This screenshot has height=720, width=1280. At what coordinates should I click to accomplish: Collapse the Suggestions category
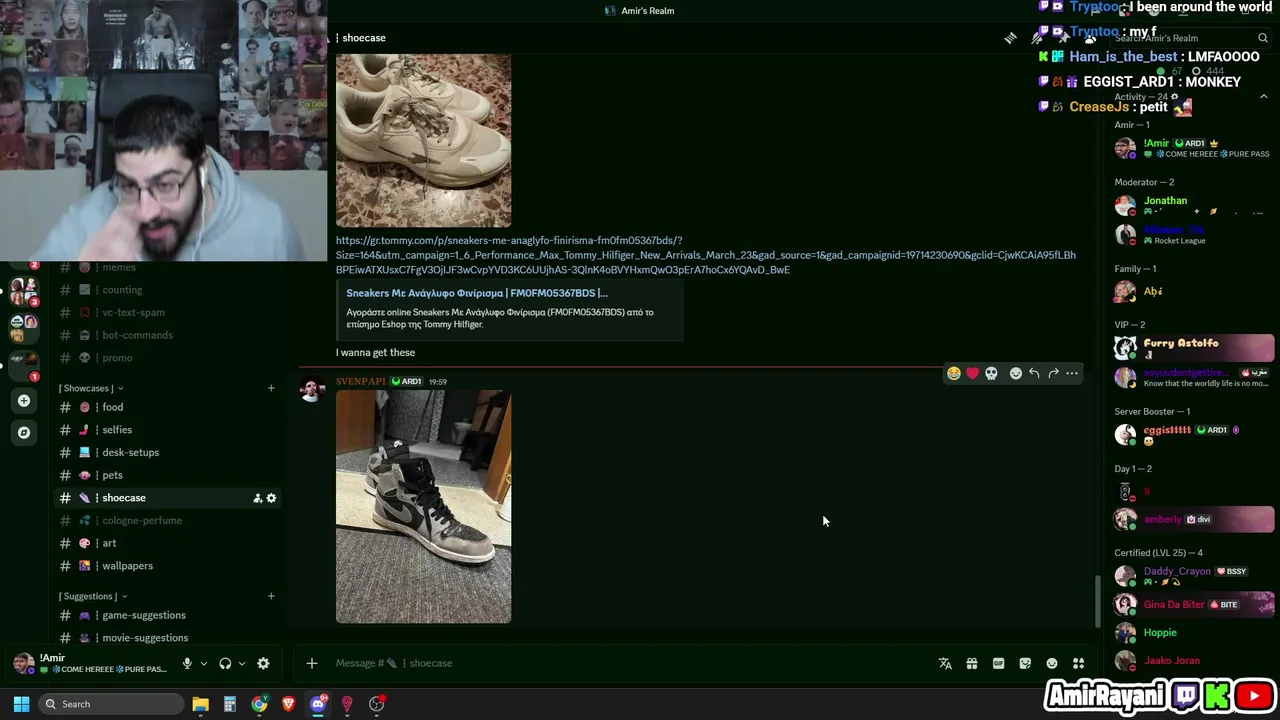[x=93, y=596]
